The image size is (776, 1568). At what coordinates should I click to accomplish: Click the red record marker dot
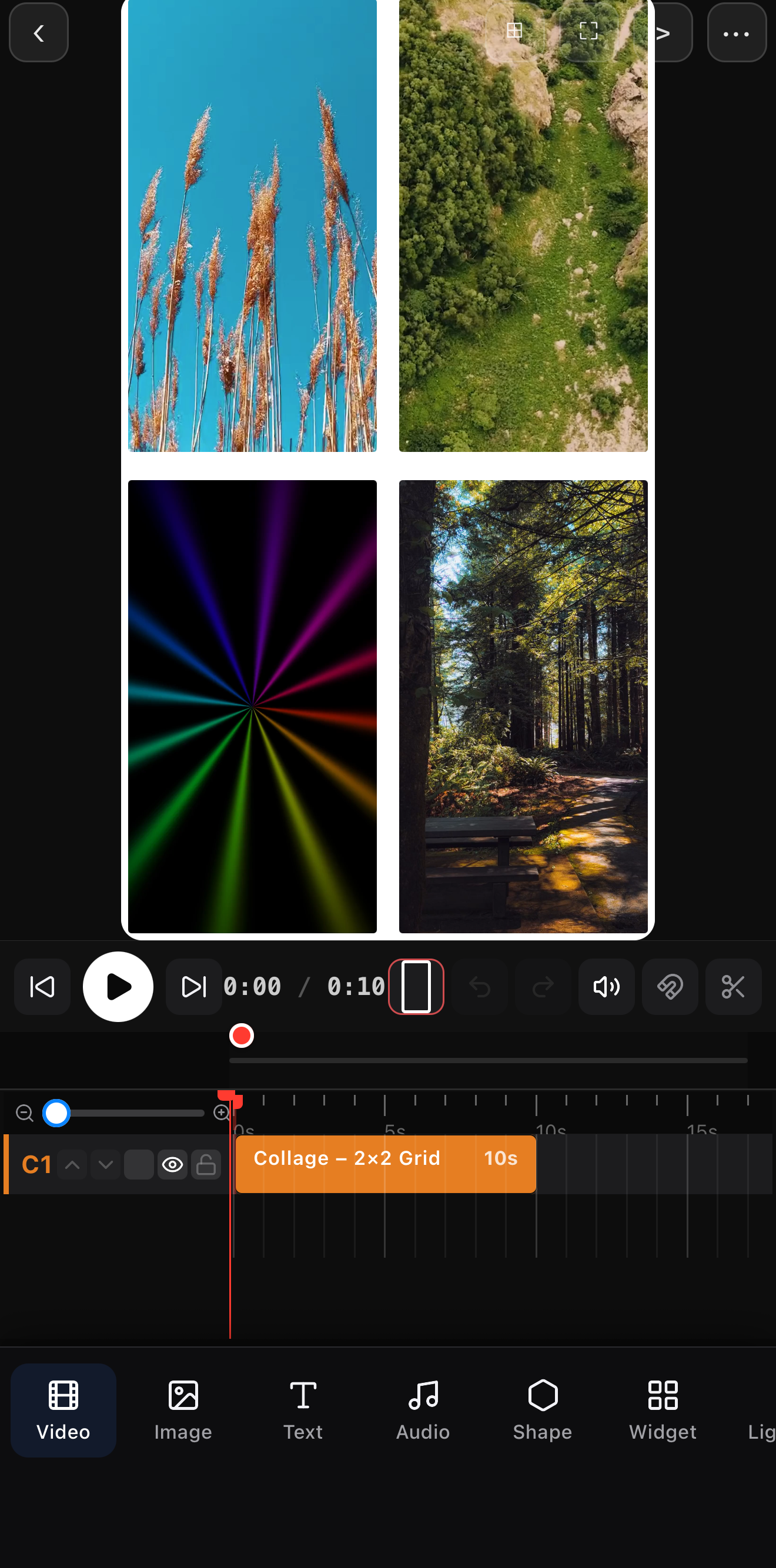coord(242,1036)
